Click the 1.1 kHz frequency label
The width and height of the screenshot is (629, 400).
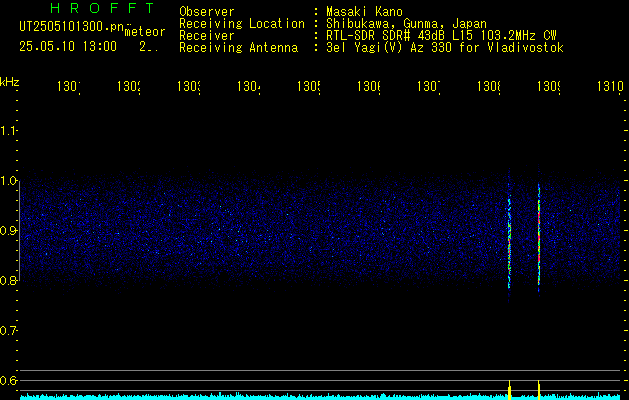tap(8, 130)
